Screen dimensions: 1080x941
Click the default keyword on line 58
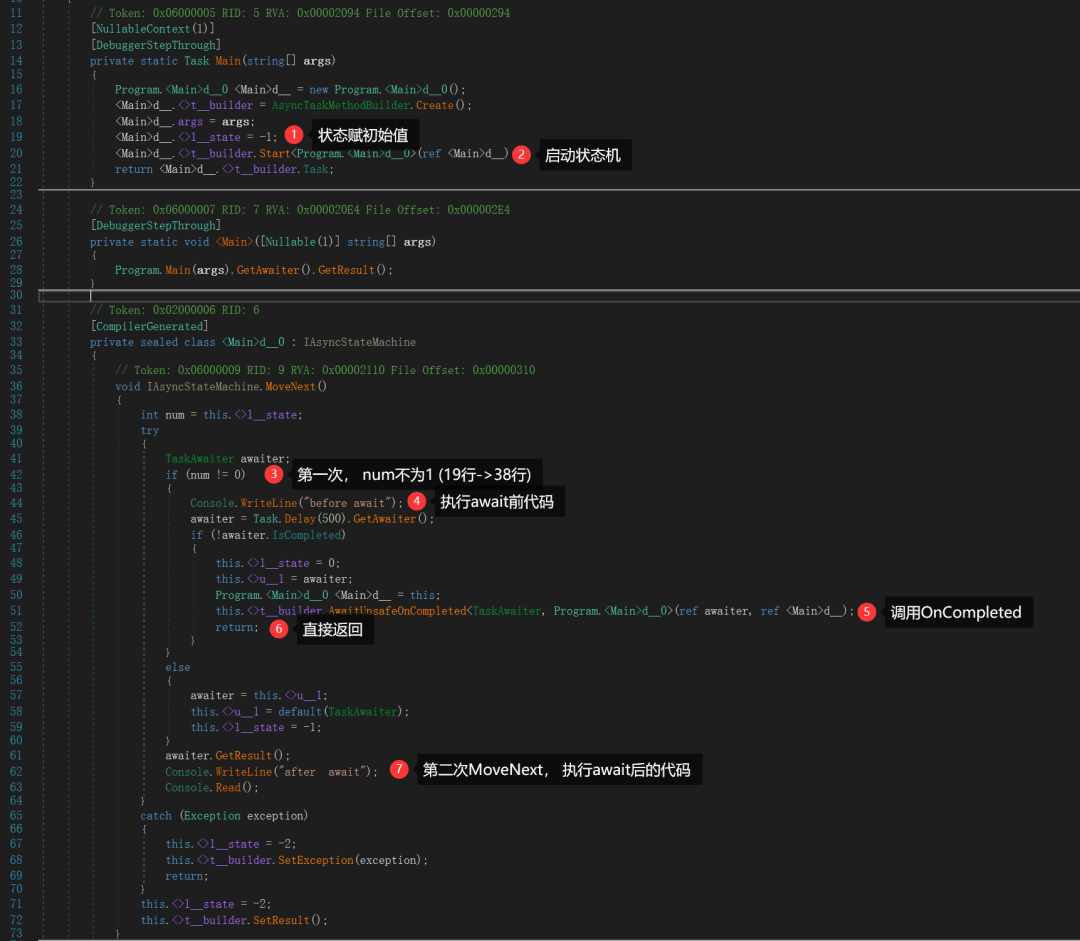tap(300, 712)
